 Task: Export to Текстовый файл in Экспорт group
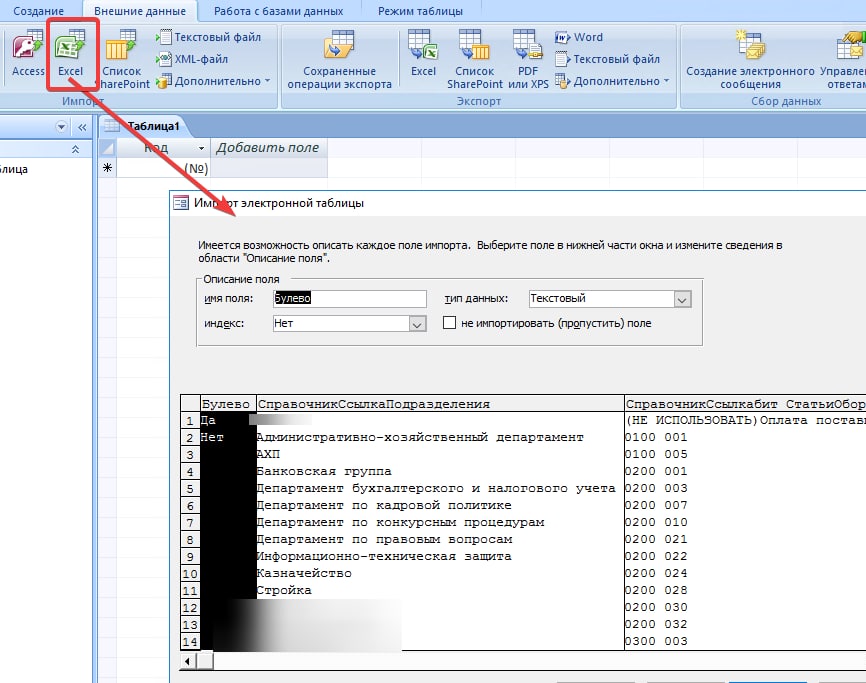tap(608, 59)
